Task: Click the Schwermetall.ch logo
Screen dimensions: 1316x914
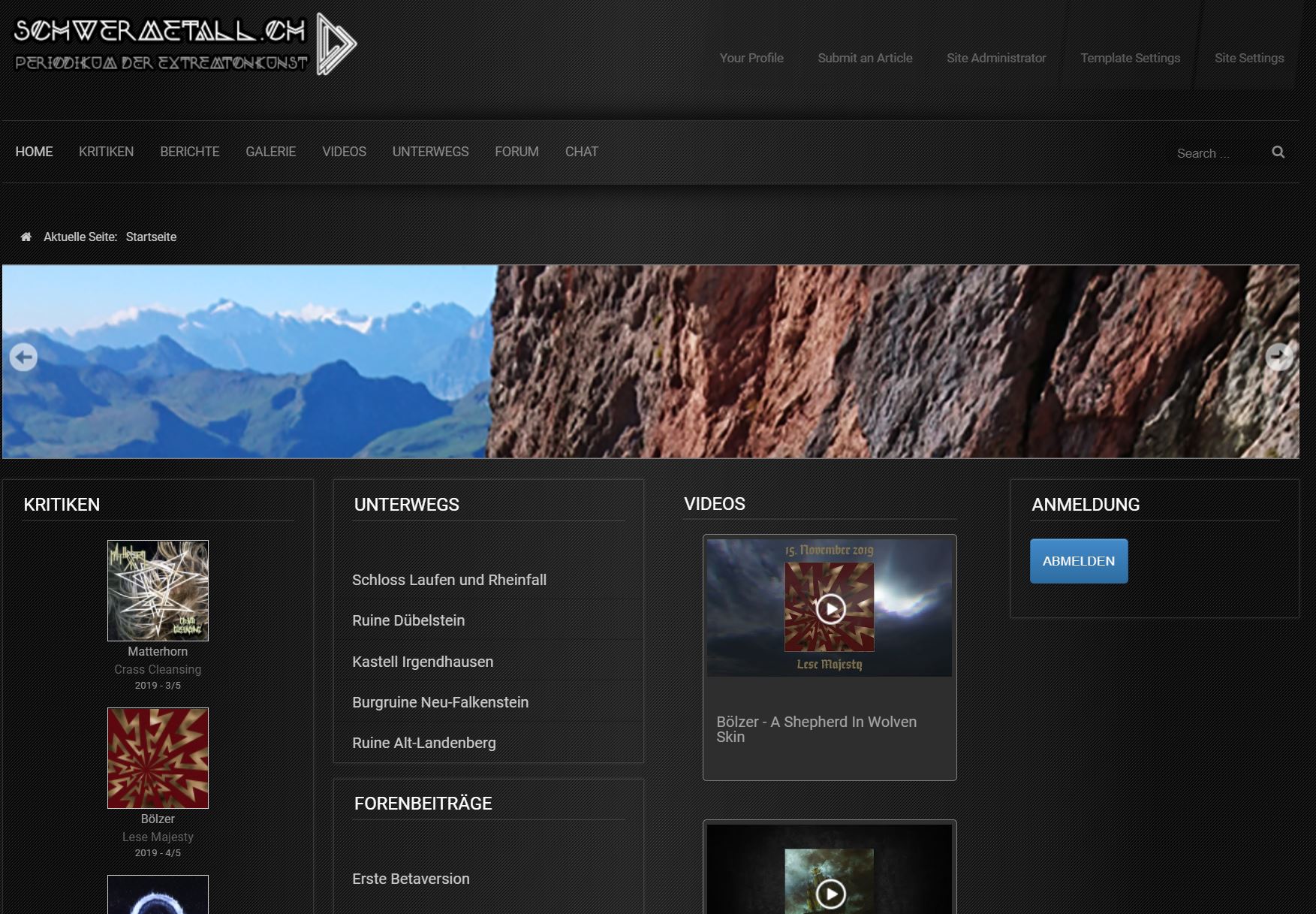Action: point(185,44)
